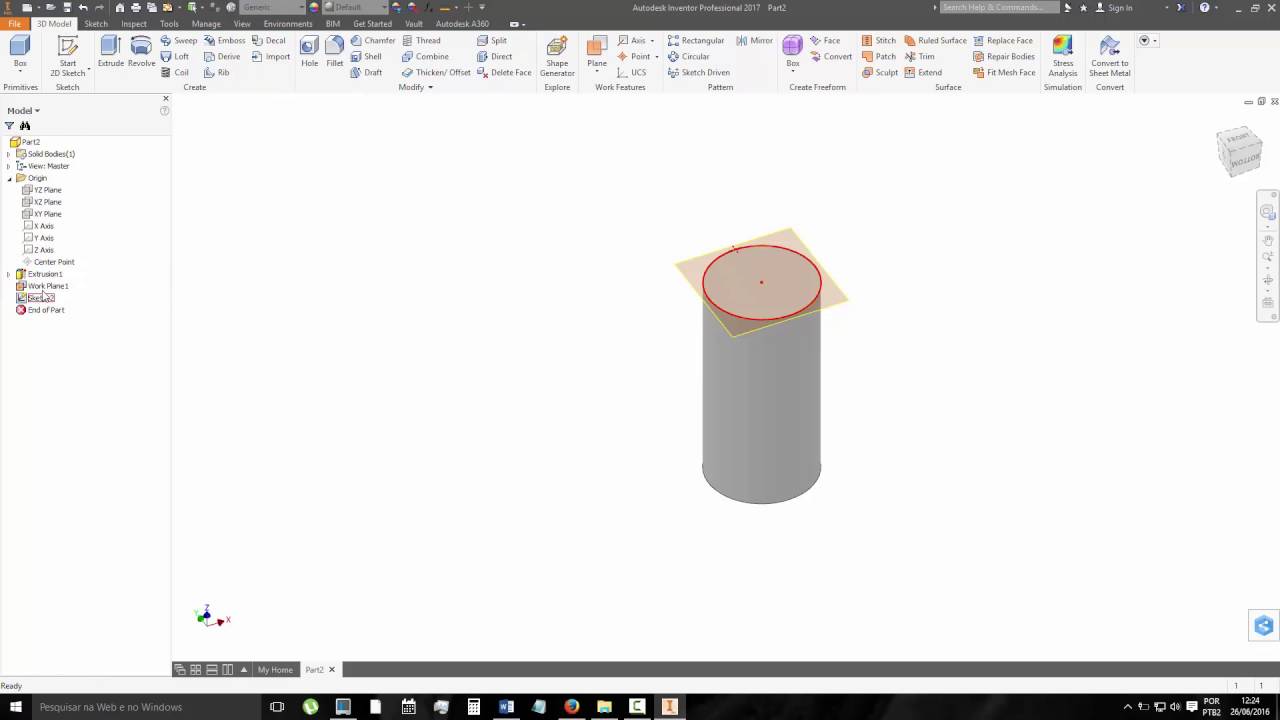Click the binoculars find icon in browser
This screenshot has width=1280, height=720.
(25, 126)
